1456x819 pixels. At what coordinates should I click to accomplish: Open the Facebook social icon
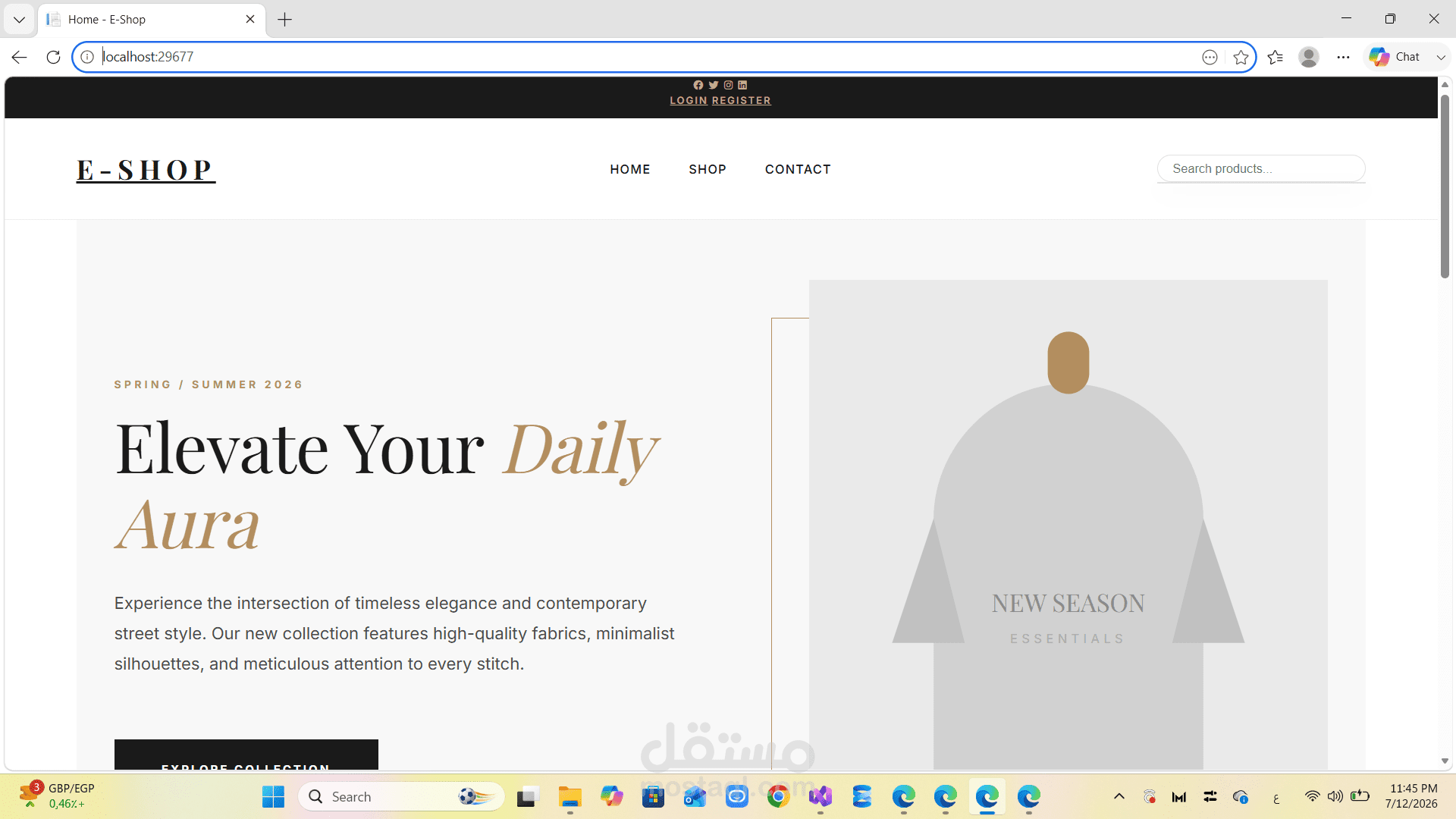click(x=698, y=85)
